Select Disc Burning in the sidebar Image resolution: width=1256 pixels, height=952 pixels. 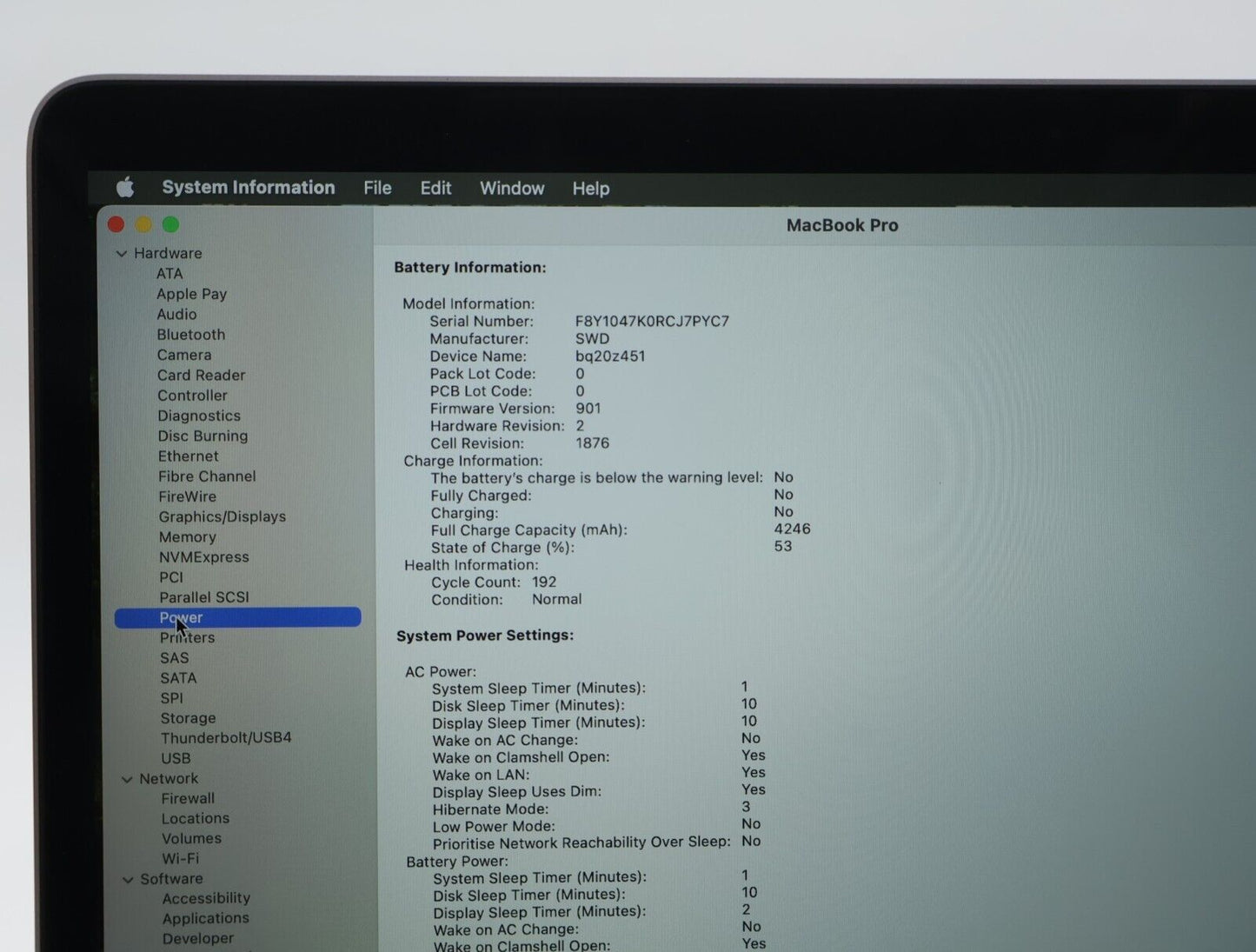pyautogui.click(x=203, y=436)
